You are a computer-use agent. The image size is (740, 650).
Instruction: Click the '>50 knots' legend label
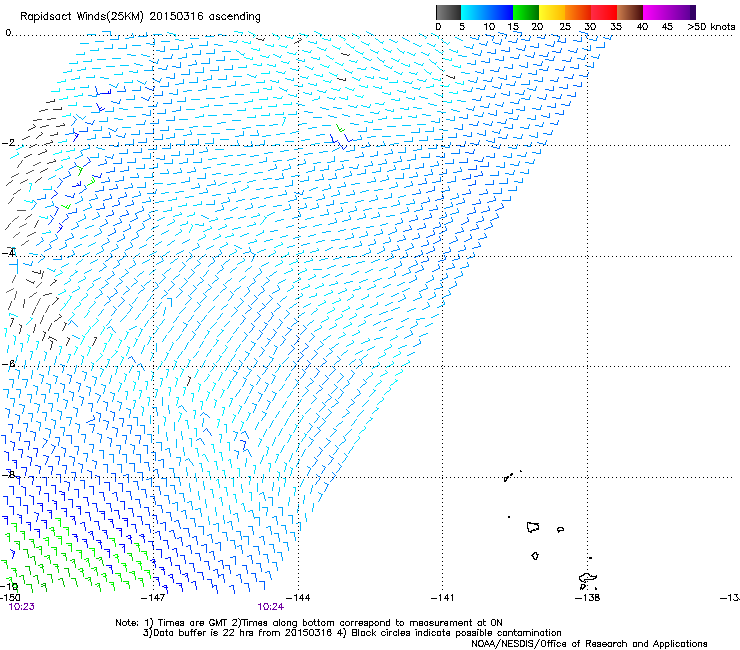tap(711, 27)
